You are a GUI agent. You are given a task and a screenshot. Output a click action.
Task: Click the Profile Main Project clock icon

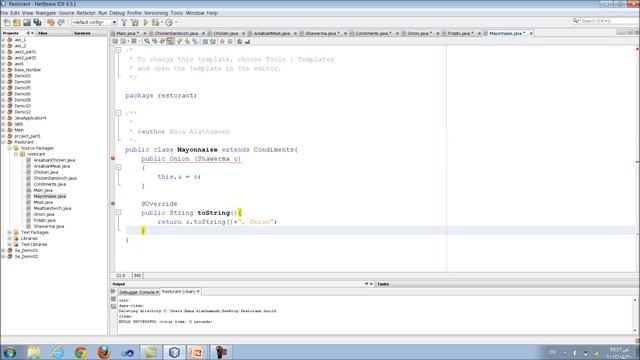(169, 22)
